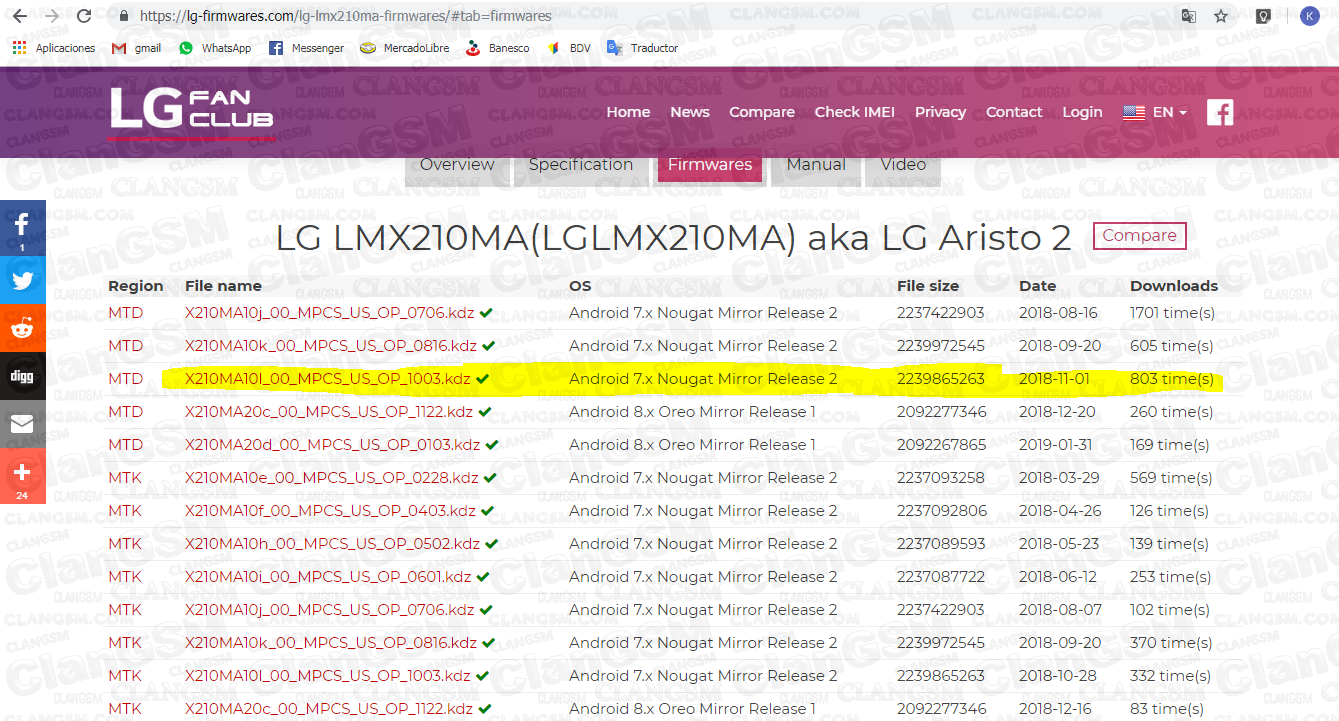1339x721 pixels.
Task: Click downloads cell 1701 time(s)
Action: point(1172,313)
